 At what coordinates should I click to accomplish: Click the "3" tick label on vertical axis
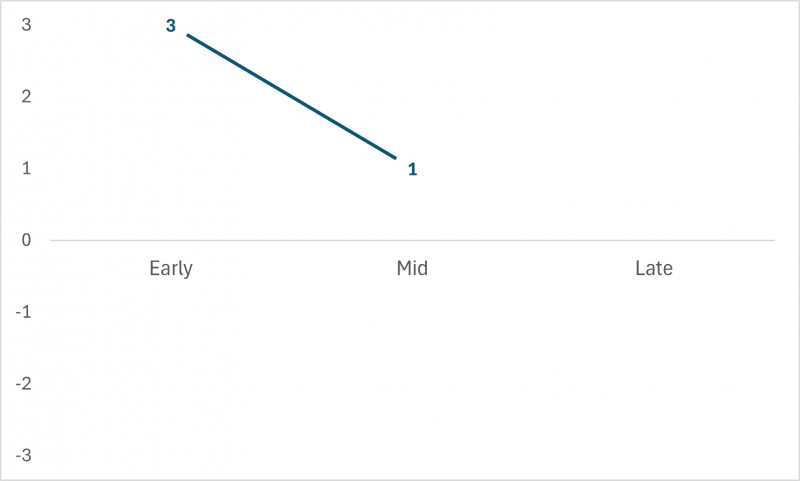[27, 25]
